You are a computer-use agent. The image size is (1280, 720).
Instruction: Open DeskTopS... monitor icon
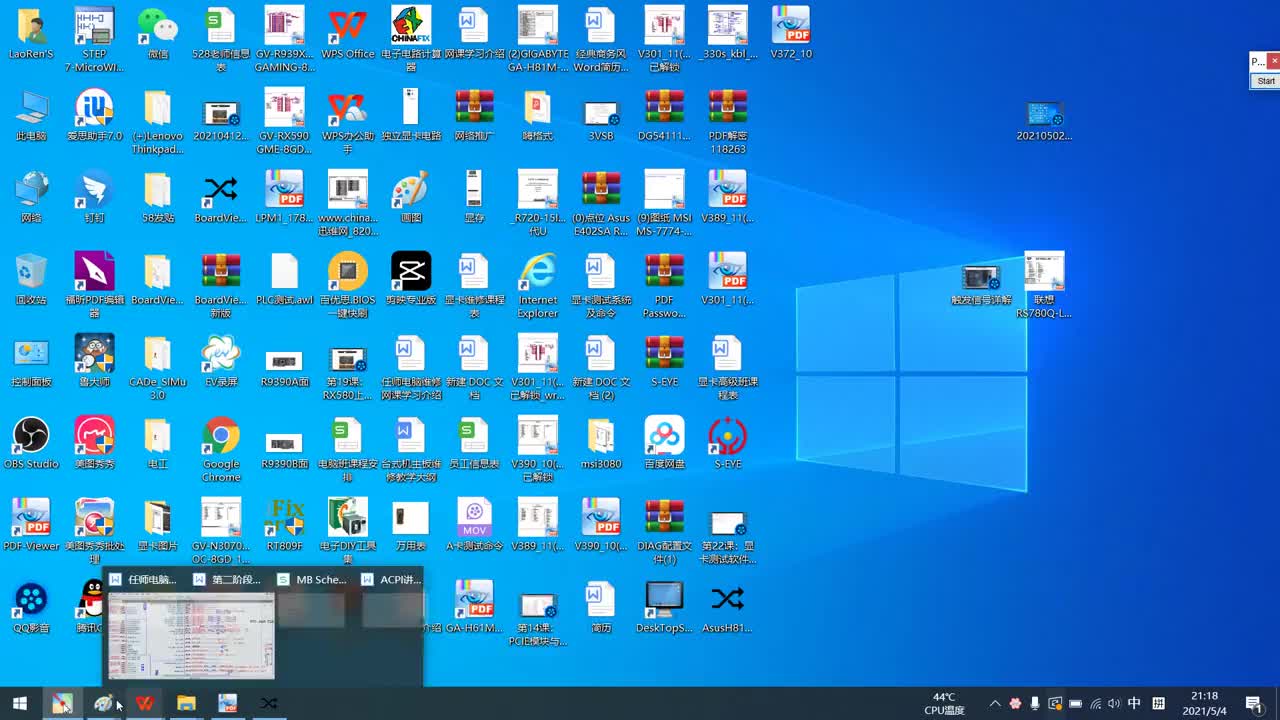(x=664, y=608)
